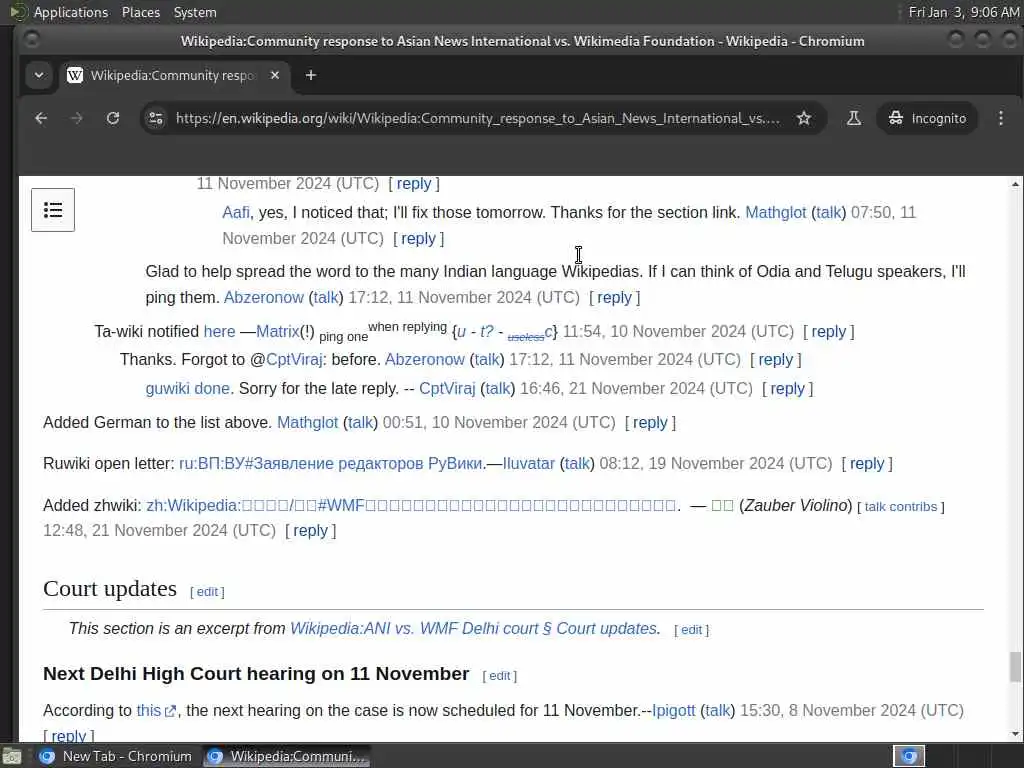
Task: Switch to Wikipedia:Communi... taskbar window
Action: [286, 756]
